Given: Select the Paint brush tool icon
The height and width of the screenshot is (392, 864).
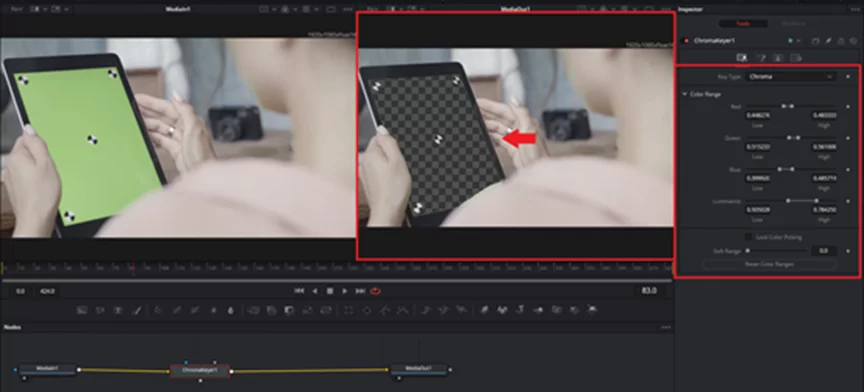Looking at the screenshot, I should click(137, 310).
